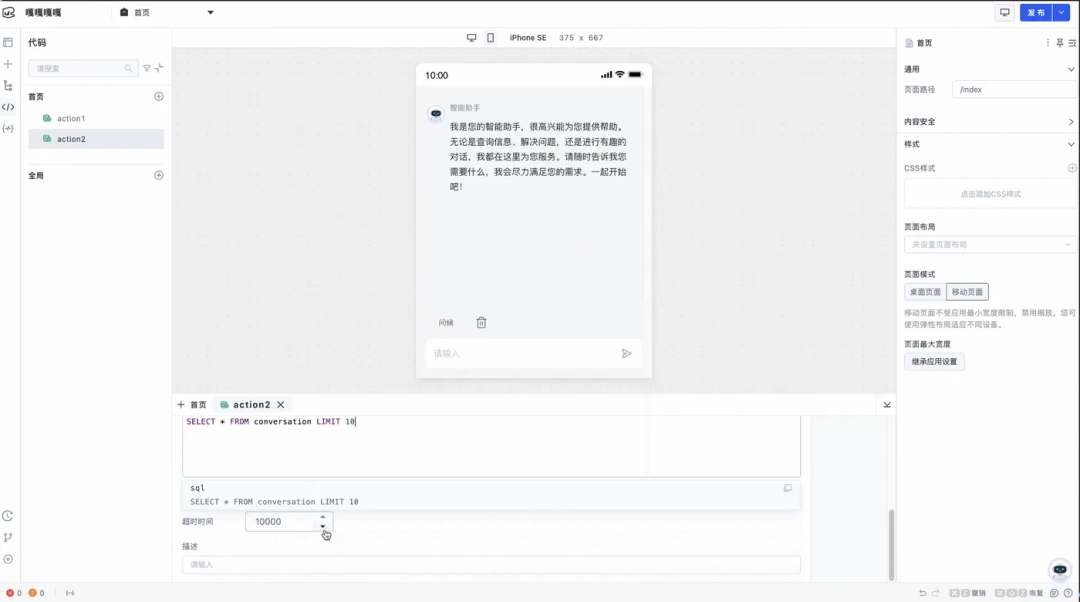1080x602 pixels.
Task: Click the send arrow in the chat preview
Action: point(627,353)
